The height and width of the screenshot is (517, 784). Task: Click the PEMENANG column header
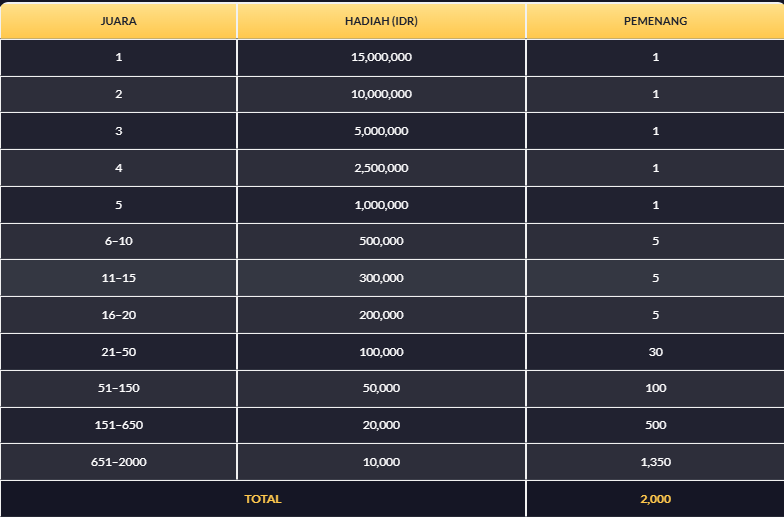click(655, 20)
